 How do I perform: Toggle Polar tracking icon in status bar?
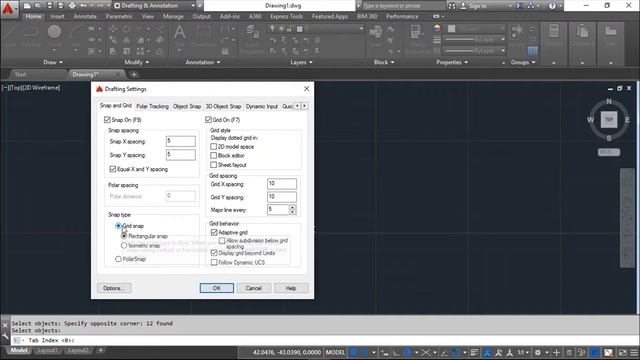[x=407, y=352]
